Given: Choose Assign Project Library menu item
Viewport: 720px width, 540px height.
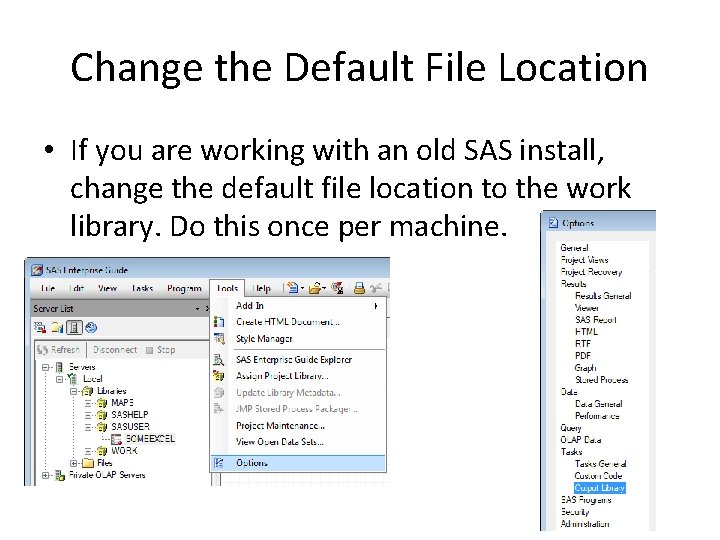Looking at the screenshot, I should point(282,376).
